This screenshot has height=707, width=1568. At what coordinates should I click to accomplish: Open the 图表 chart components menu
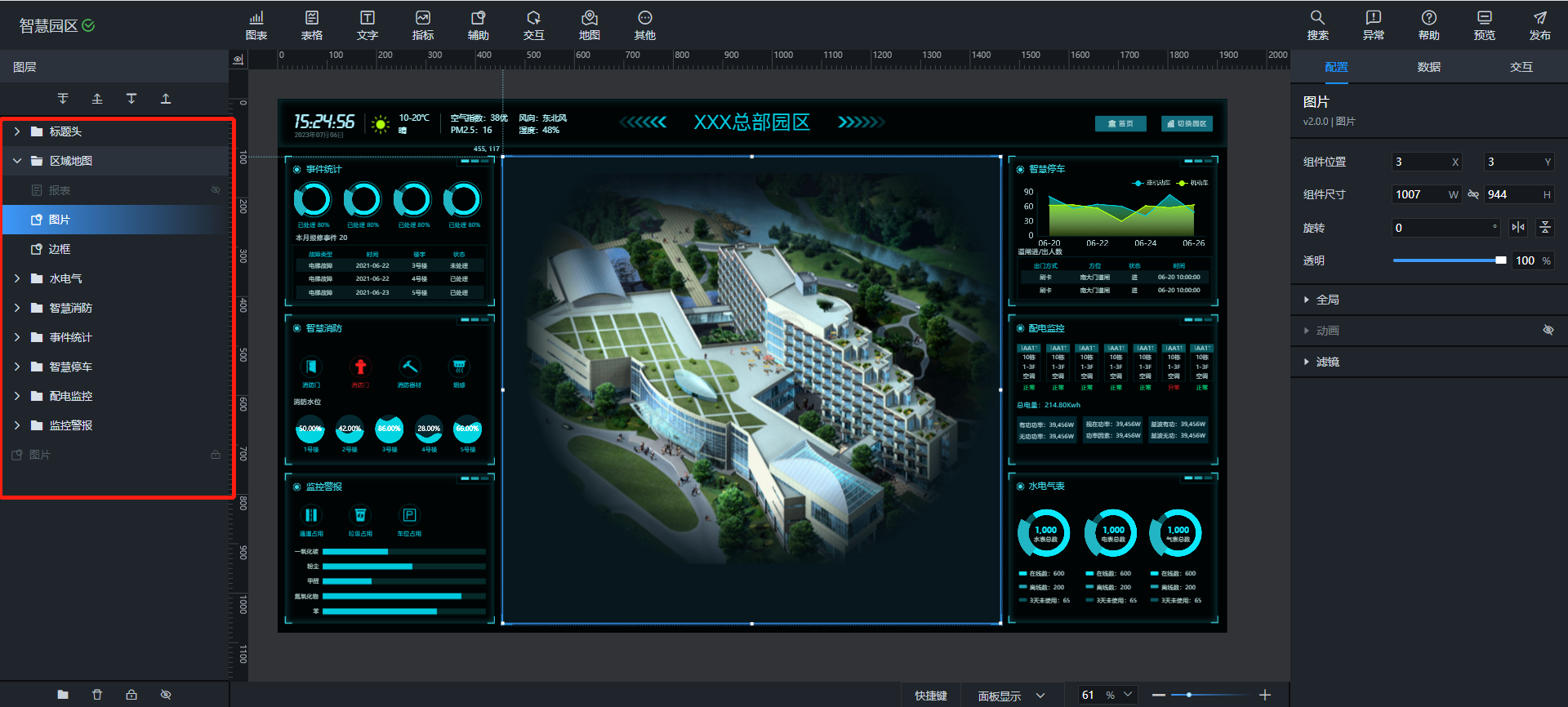[x=256, y=24]
